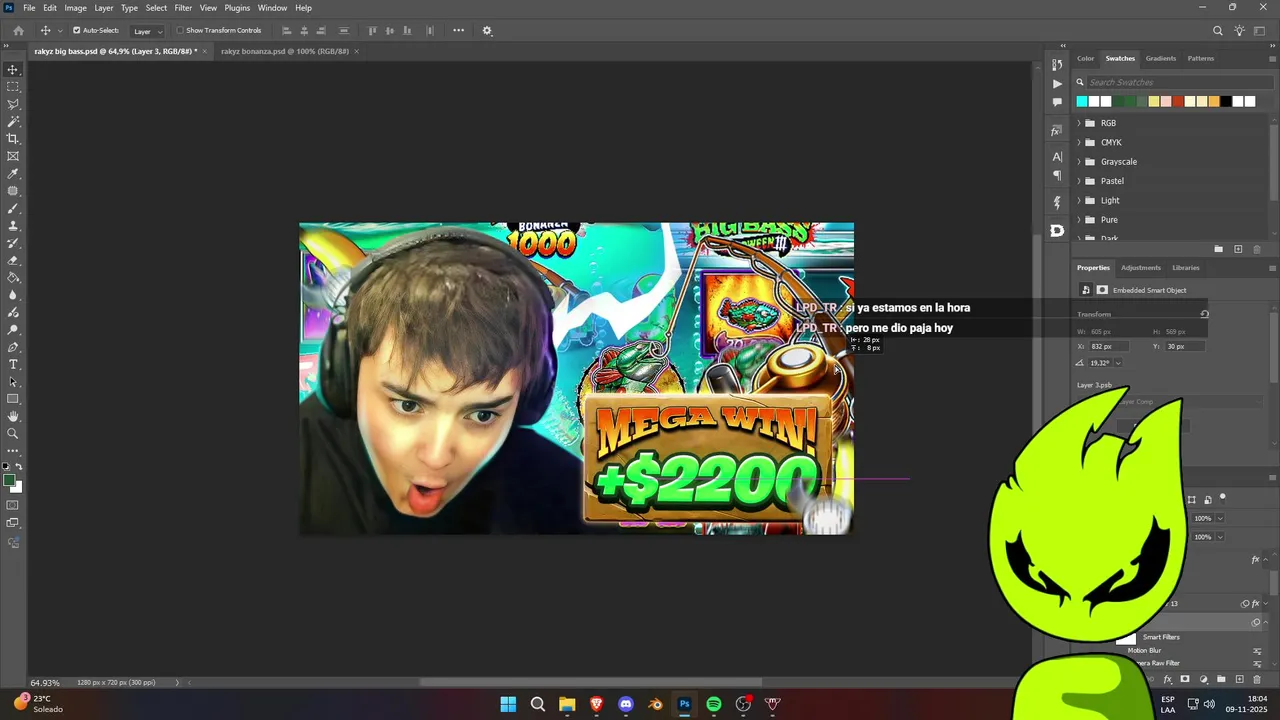Select the Eraser tool

[13, 260]
